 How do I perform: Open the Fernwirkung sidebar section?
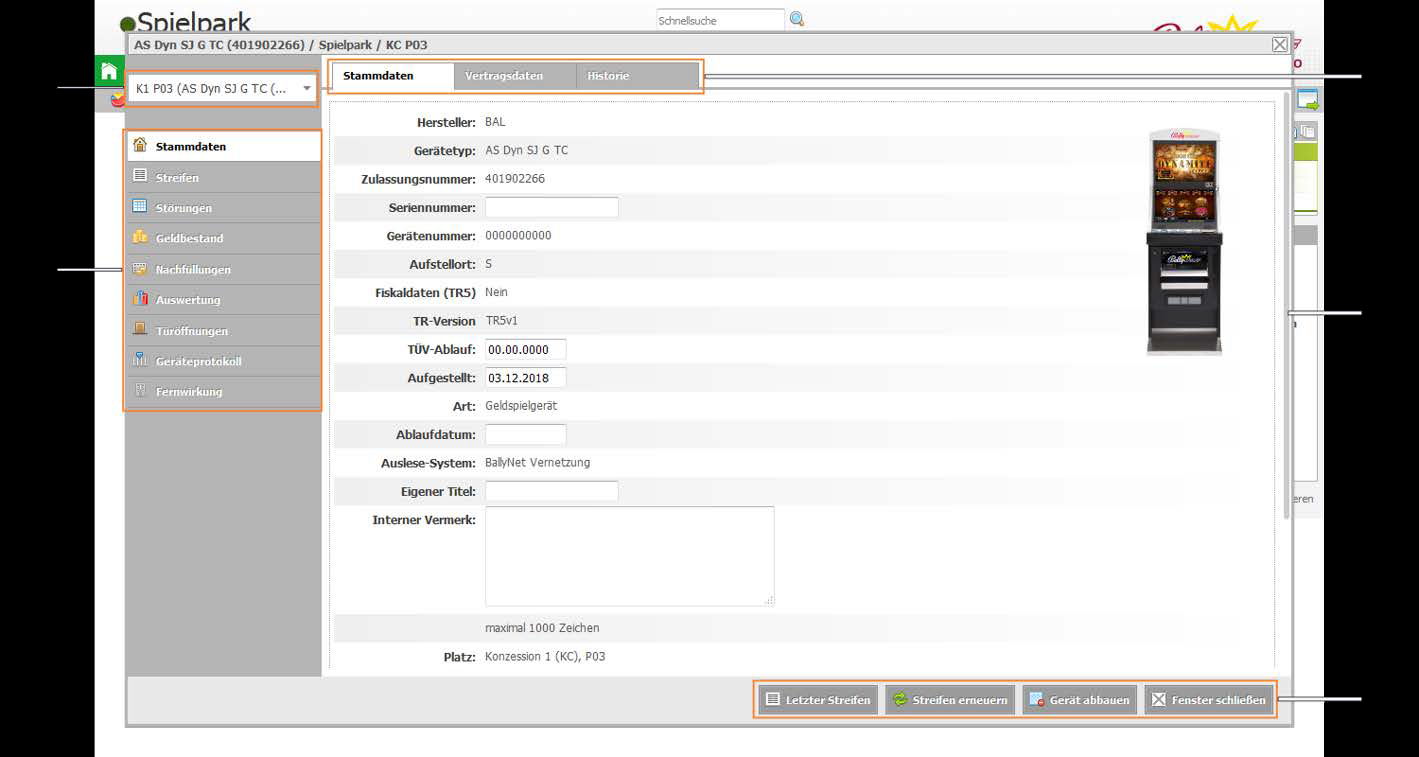click(x=223, y=392)
